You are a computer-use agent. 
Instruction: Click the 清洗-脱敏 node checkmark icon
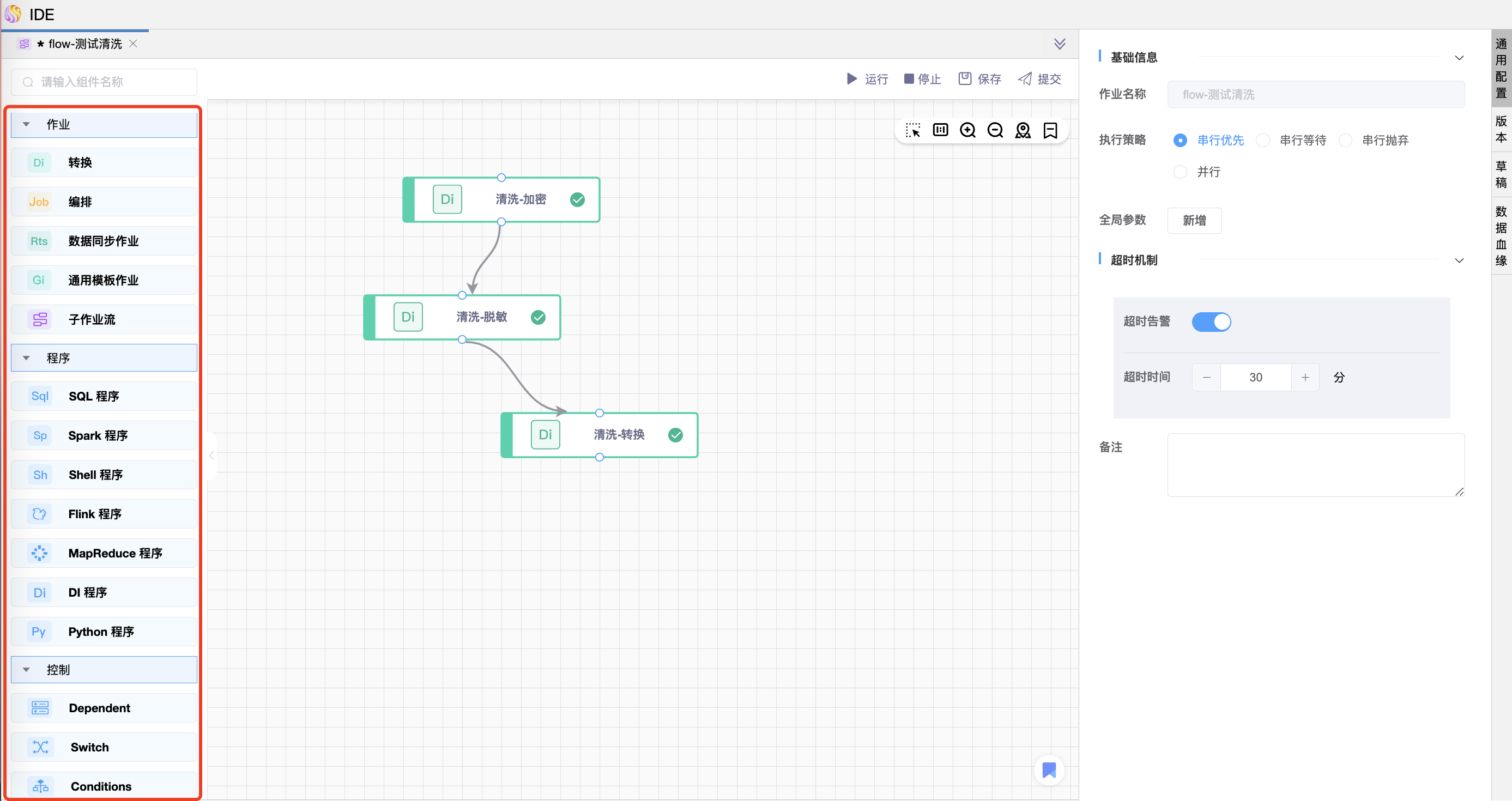(x=539, y=317)
